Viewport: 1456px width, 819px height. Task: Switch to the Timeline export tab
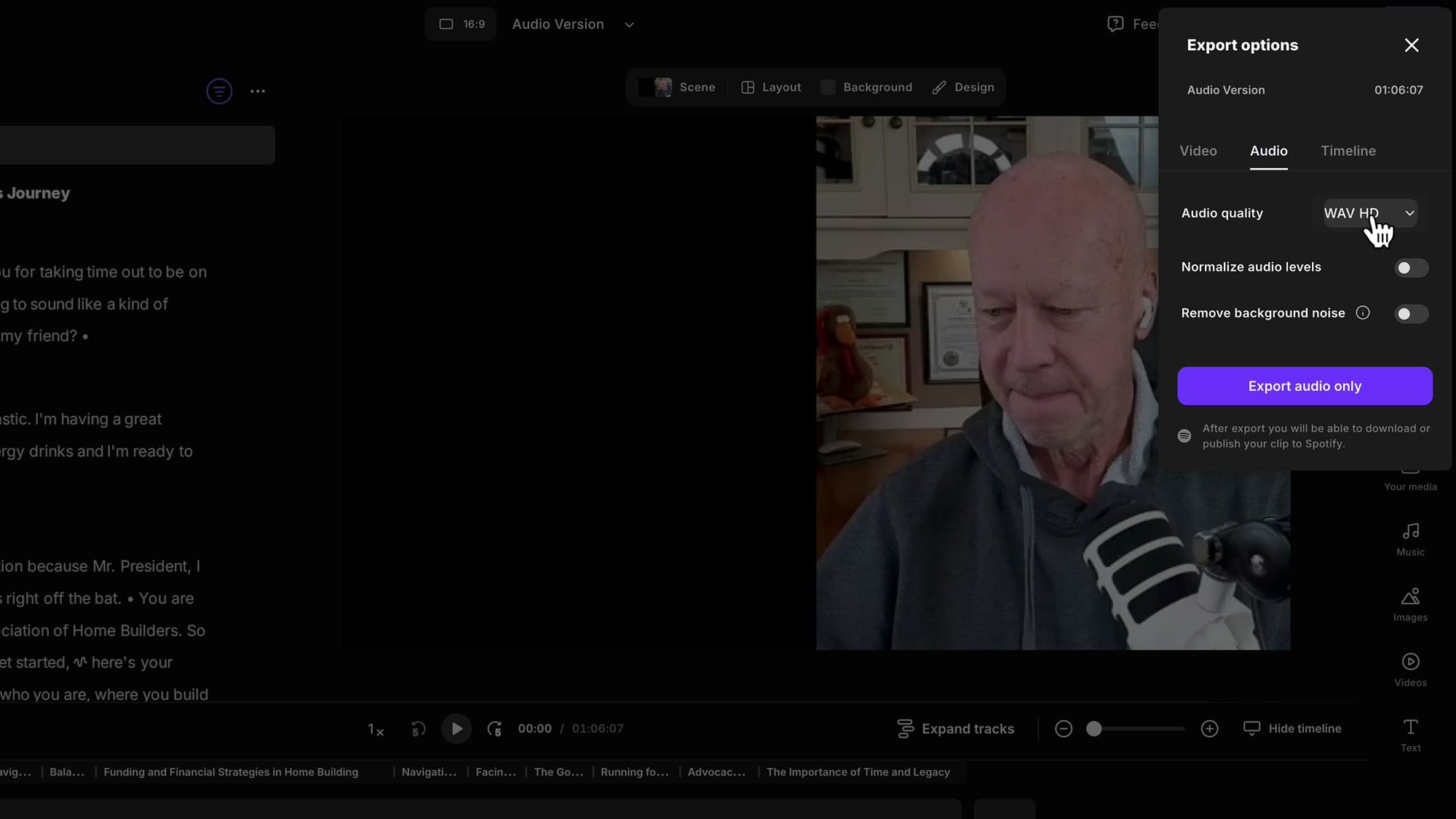(1348, 151)
